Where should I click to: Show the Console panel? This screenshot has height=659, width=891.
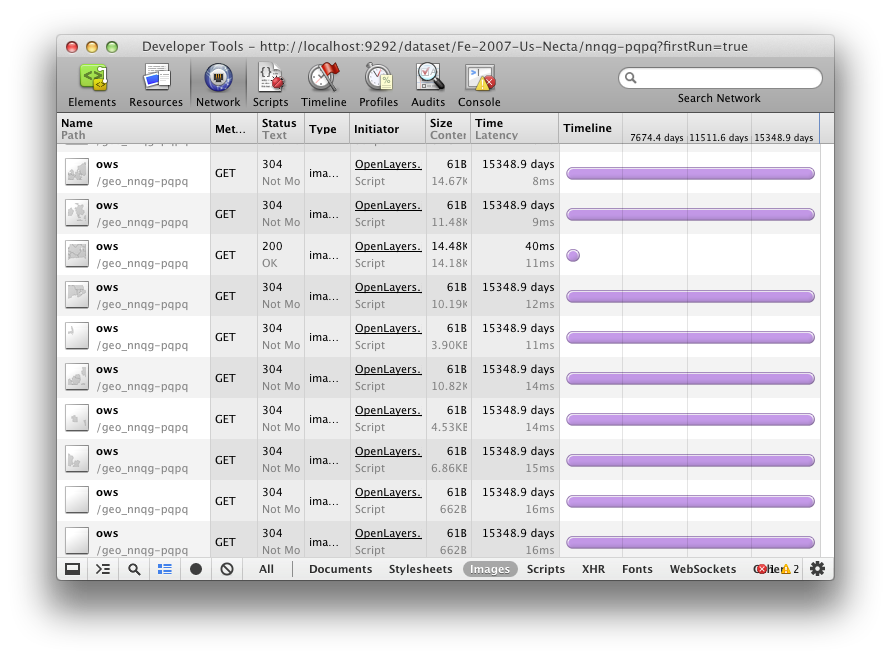click(479, 84)
